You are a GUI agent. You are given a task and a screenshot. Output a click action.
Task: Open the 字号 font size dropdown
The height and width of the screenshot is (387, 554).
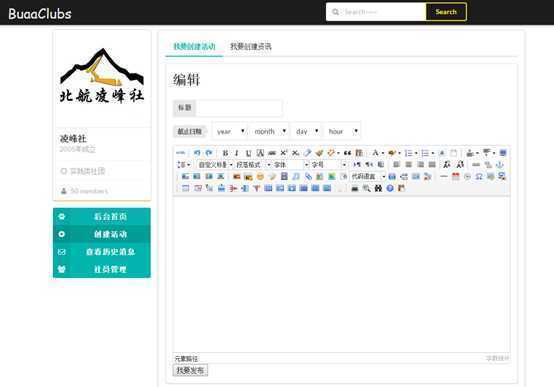[329, 165]
